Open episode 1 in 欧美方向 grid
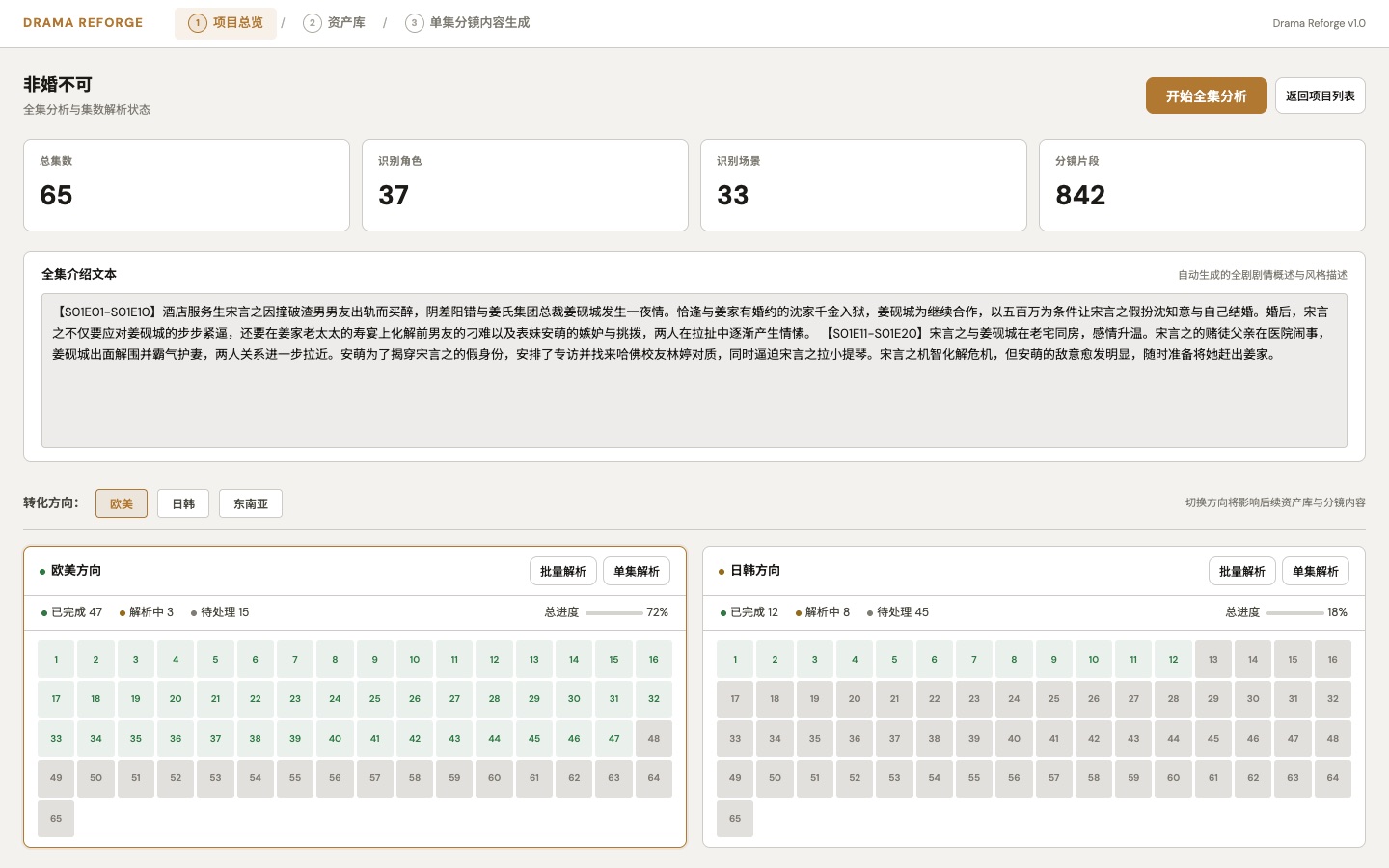 (56, 660)
